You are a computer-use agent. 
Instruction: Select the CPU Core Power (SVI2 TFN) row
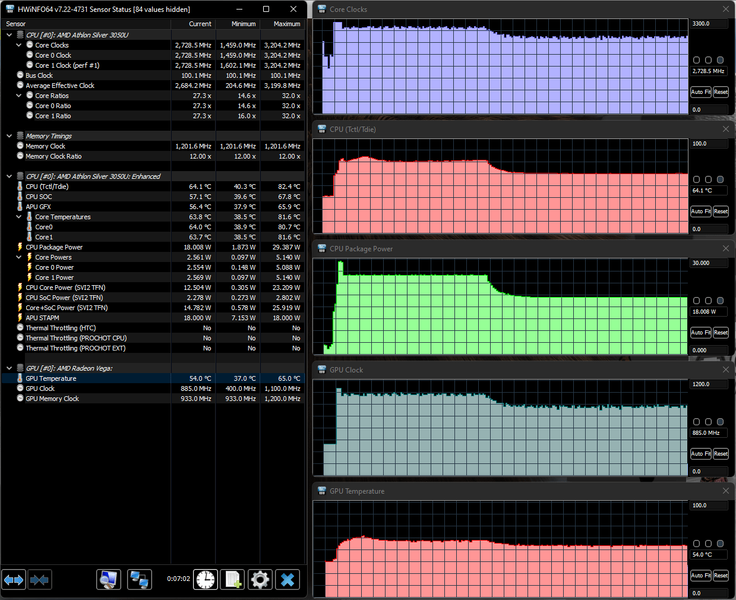[153, 287]
